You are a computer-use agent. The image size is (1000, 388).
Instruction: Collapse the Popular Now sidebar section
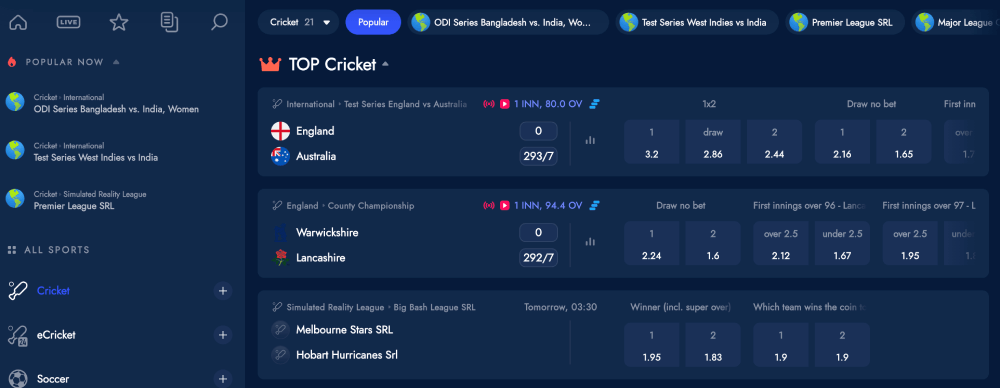coord(116,62)
